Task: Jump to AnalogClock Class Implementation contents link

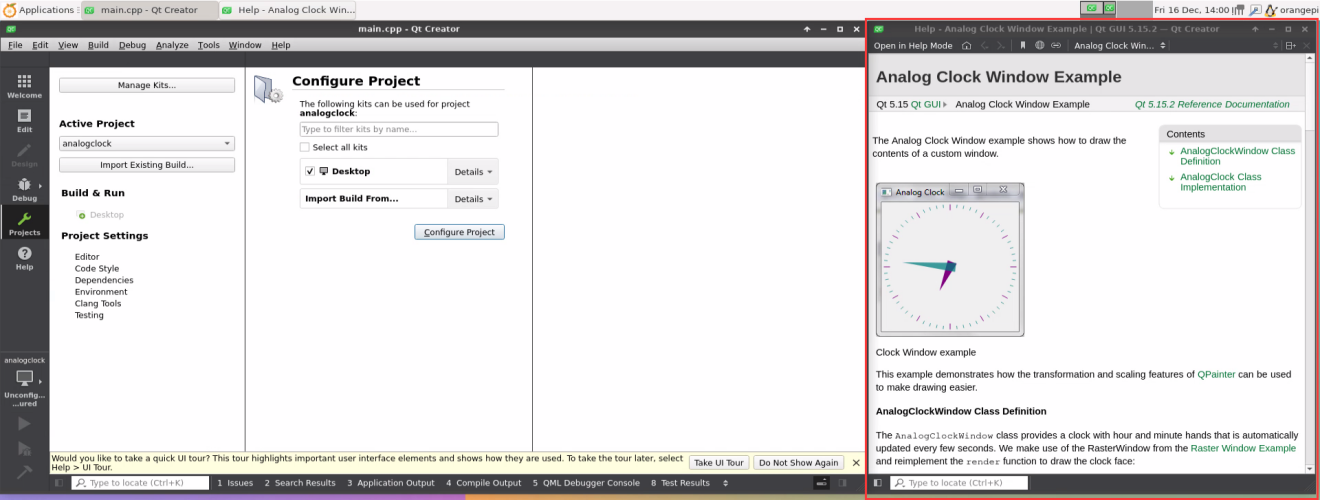Action: (x=1221, y=182)
